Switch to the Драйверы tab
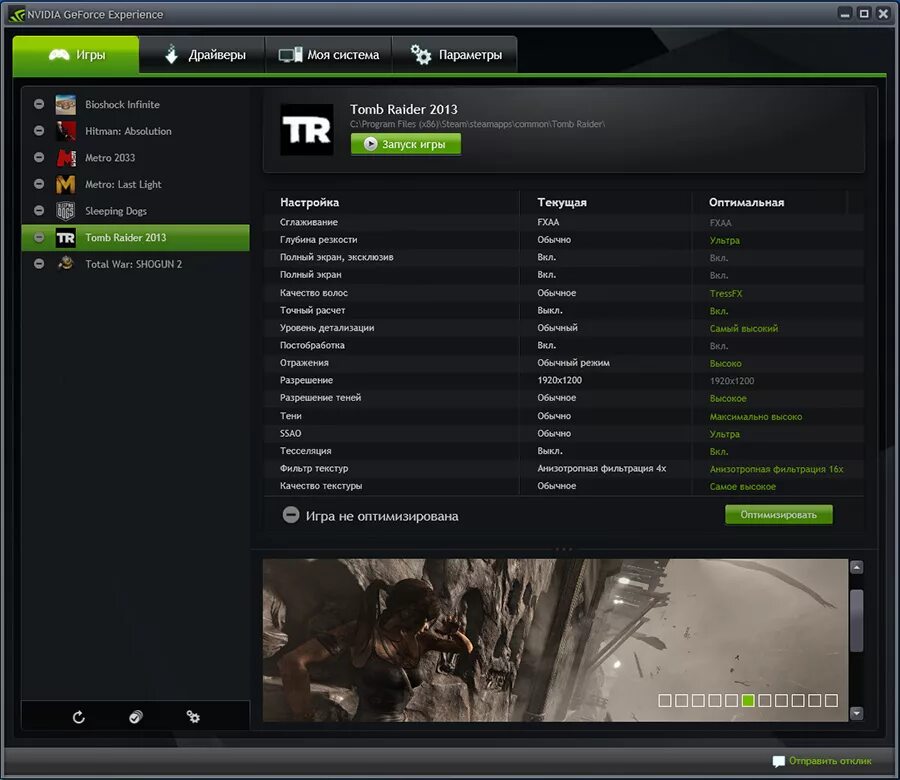This screenshot has width=900, height=780. 202,55
